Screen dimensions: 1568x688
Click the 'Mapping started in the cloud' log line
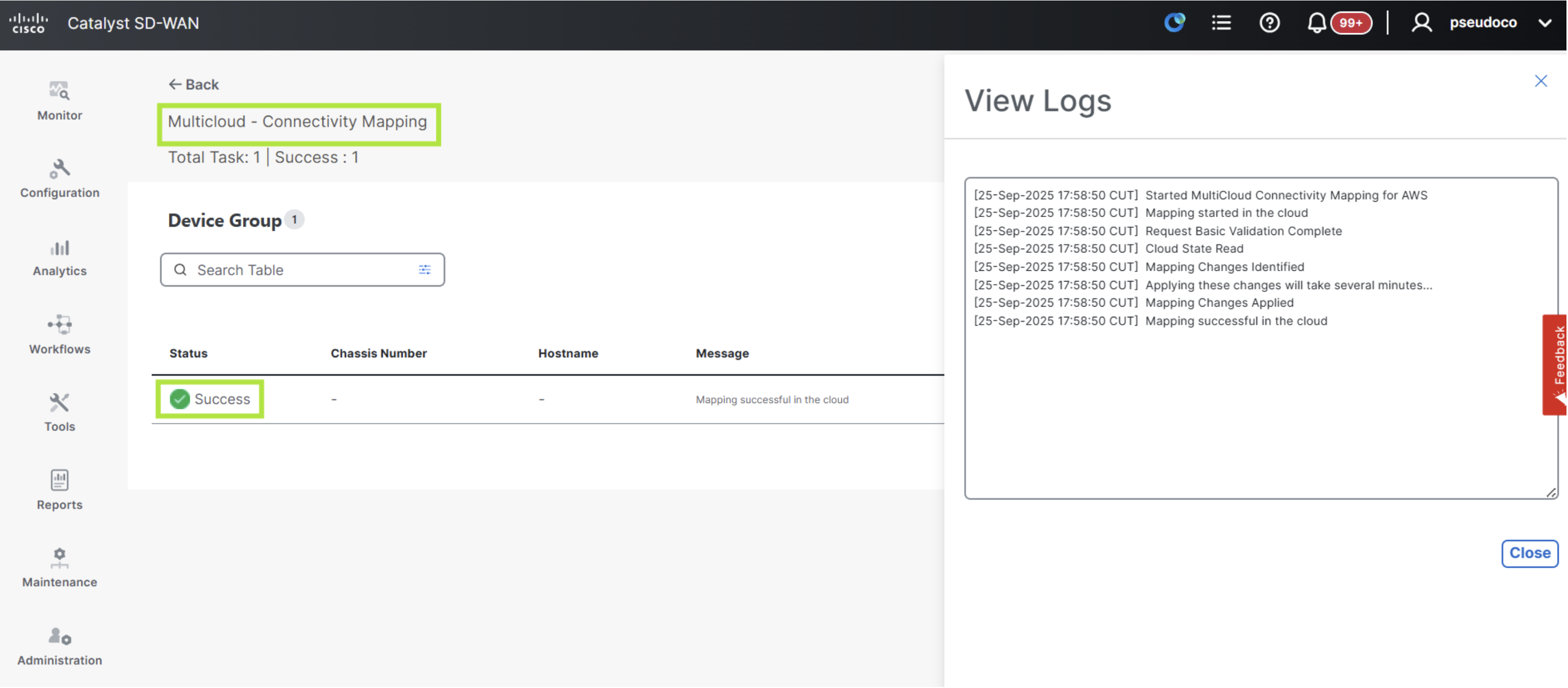coord(1226,212)
